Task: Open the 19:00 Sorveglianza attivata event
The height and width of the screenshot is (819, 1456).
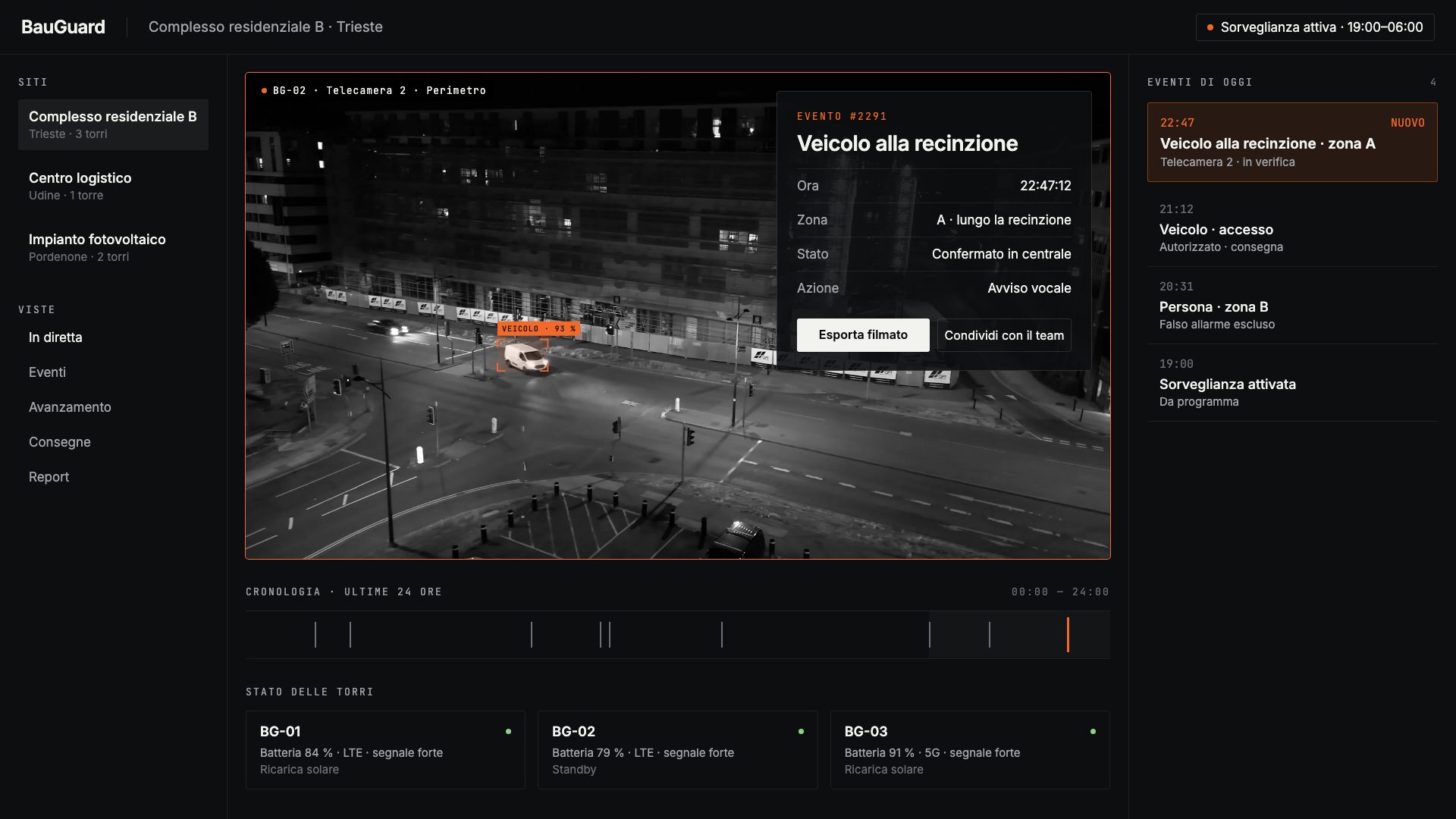Action: [1292, 382]
